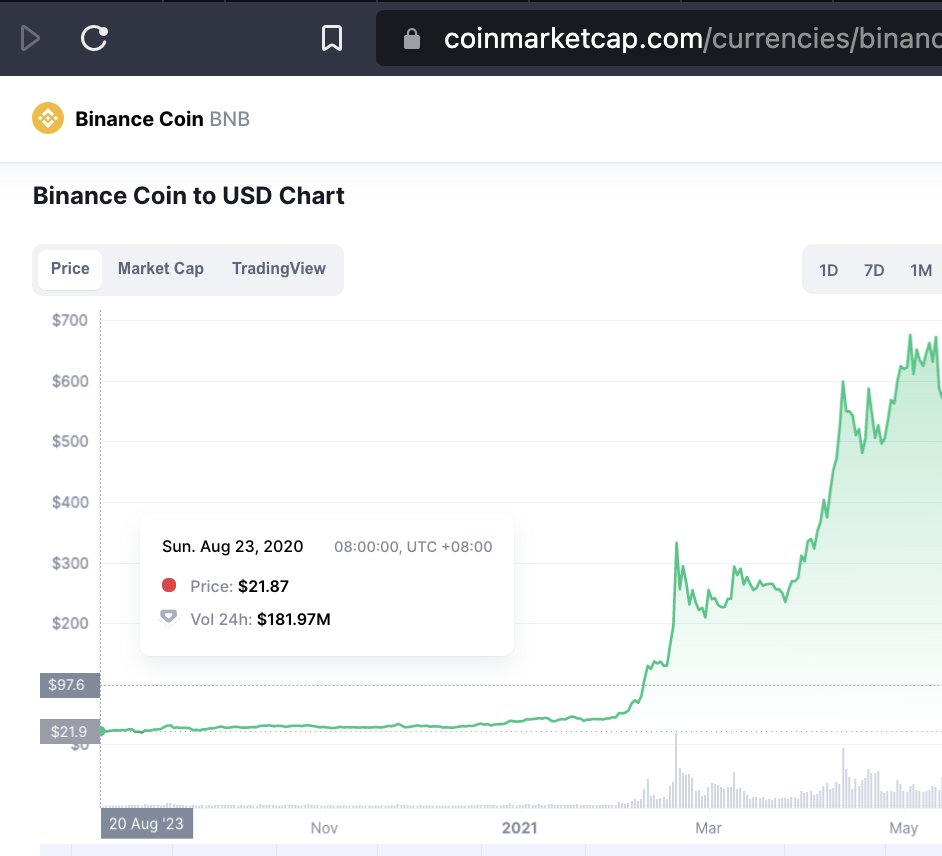Click the $97.6 crosshair price tag
Viewport: 942px width, 856px height.
[x=70, y=685]
